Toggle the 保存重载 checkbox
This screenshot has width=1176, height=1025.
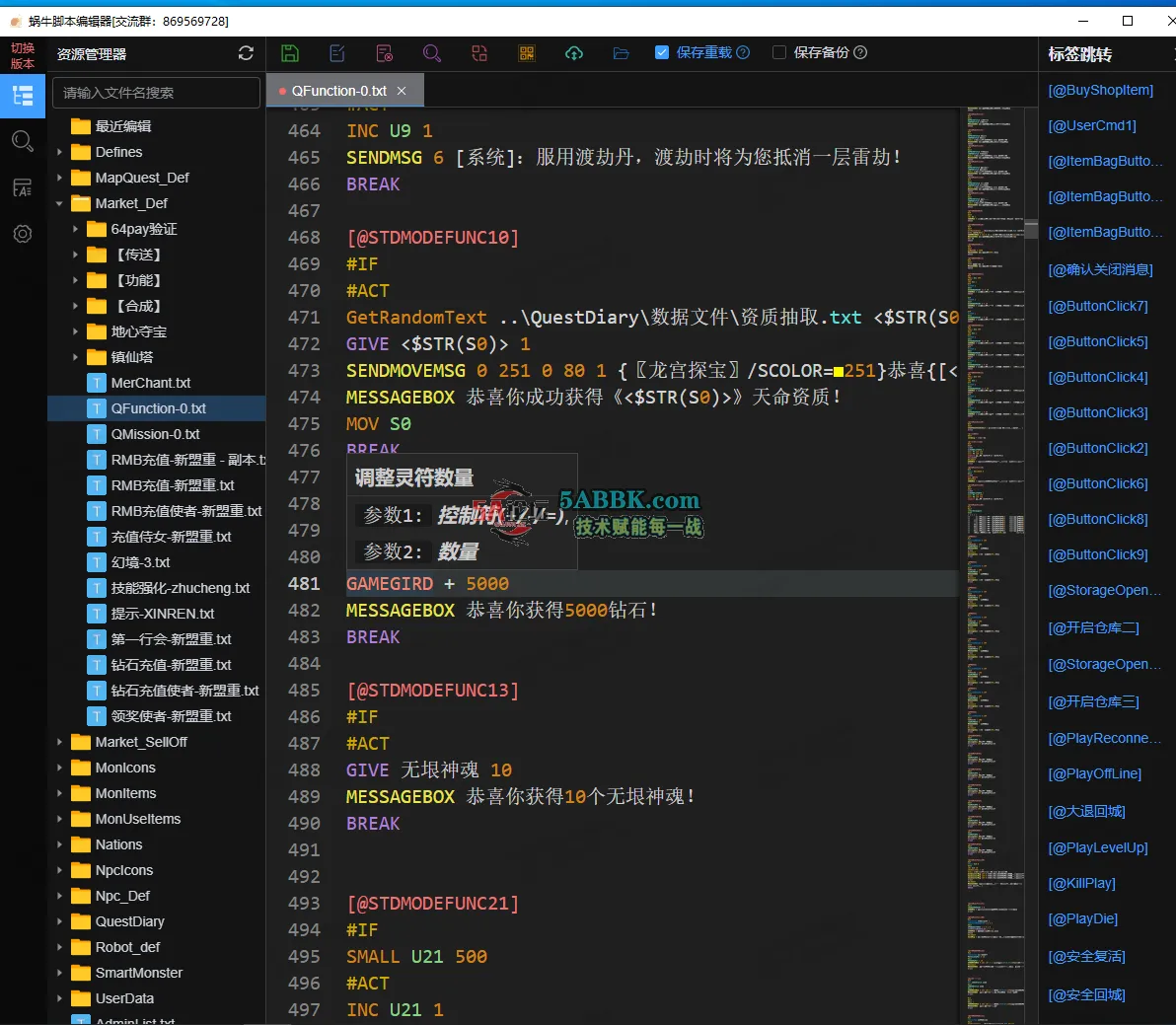[661, 52]
